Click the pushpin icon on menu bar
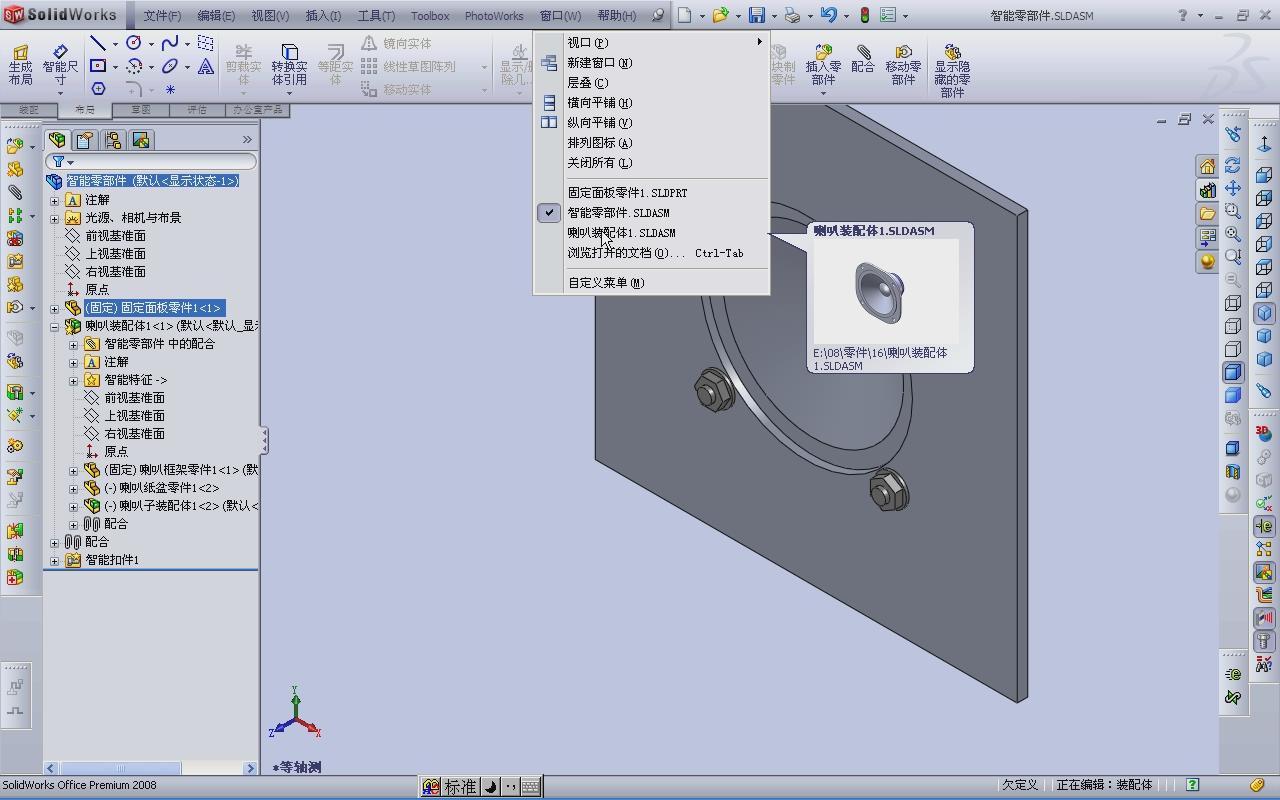 pos(657,16)
